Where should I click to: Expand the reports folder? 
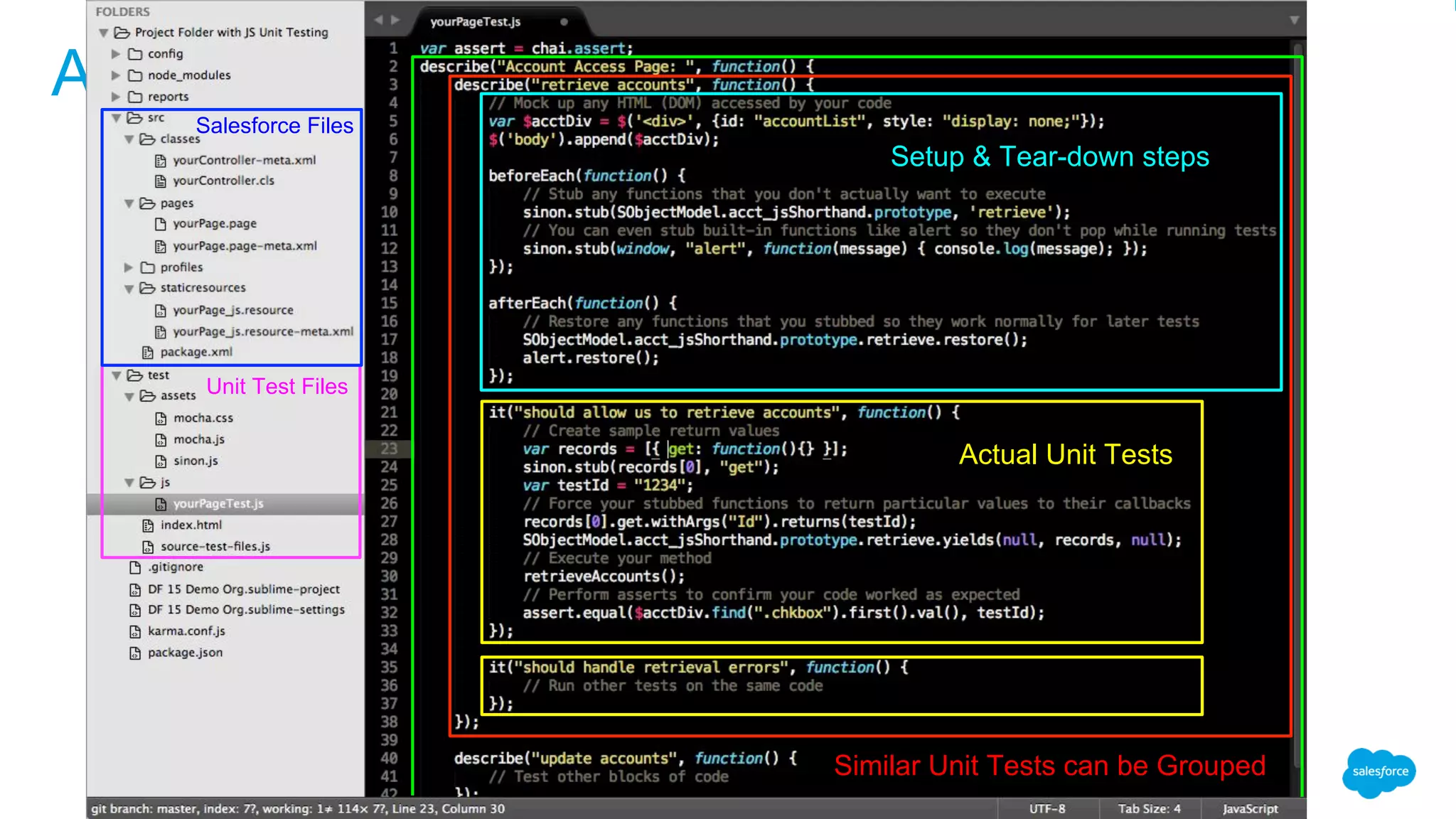[116, 97]
